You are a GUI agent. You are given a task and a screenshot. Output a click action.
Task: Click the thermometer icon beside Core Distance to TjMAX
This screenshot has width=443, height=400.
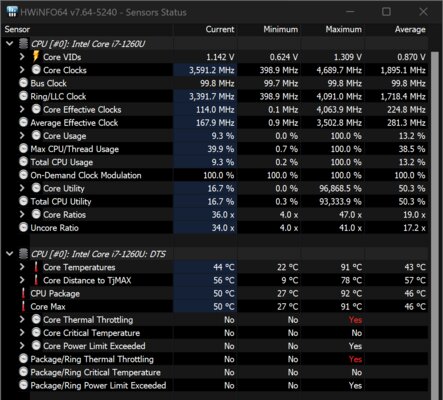[x=36, y=280]
